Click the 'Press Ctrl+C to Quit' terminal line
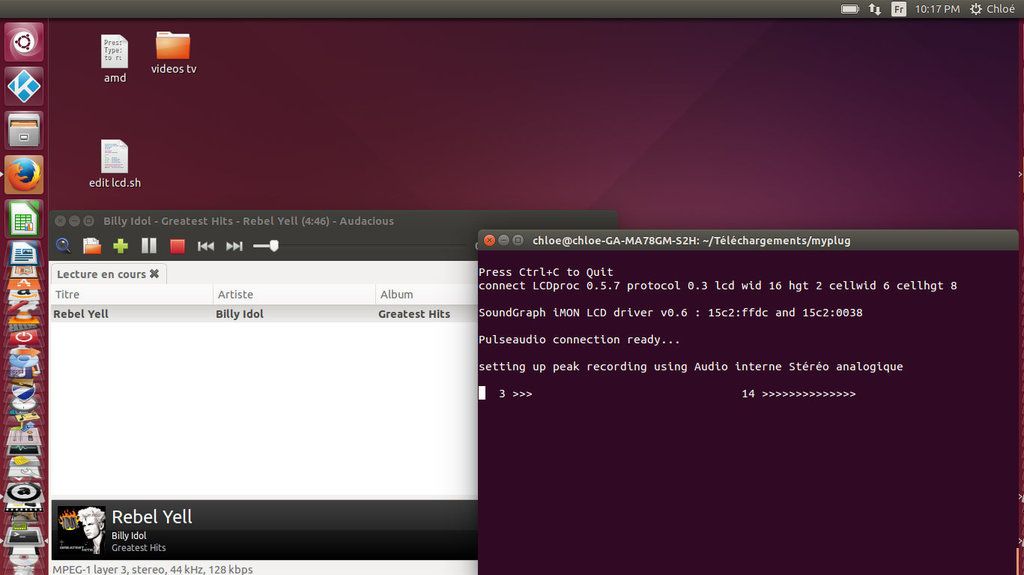Image resolution: width=1024 pixels, height=575 pixels. 545,272
